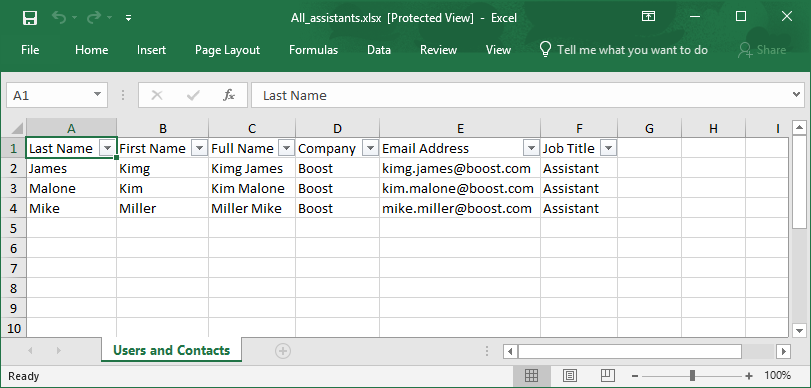Click the Malone cell
This screenshot has height=388, width=811.
71,188
